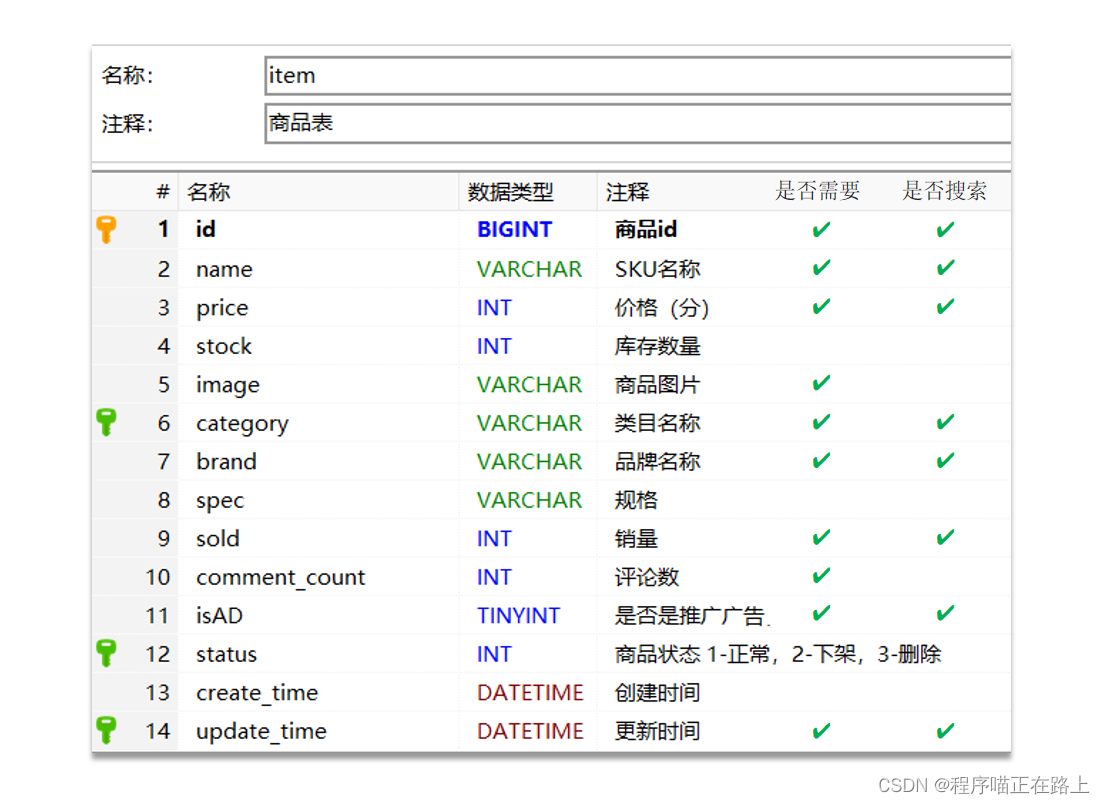Screen dimensions: 1105x804
Task: Click the green key icon on update_time row
Action: (x=106, y=730)
